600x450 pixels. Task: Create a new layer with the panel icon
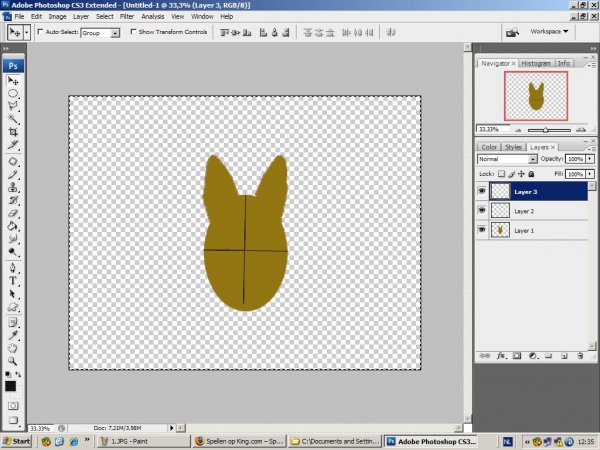[x=564, y=356]
